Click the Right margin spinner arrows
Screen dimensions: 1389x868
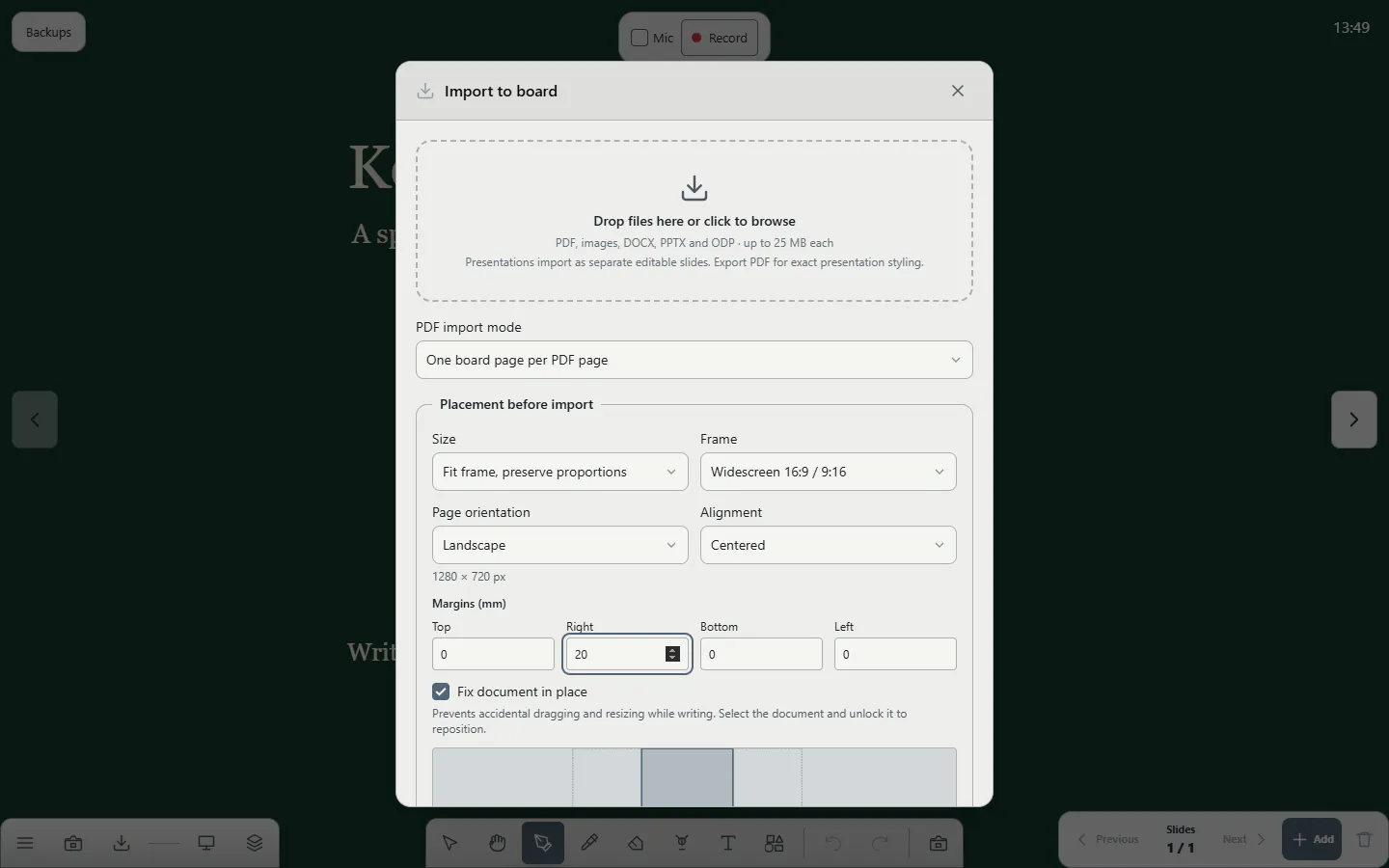pos(672,654)
